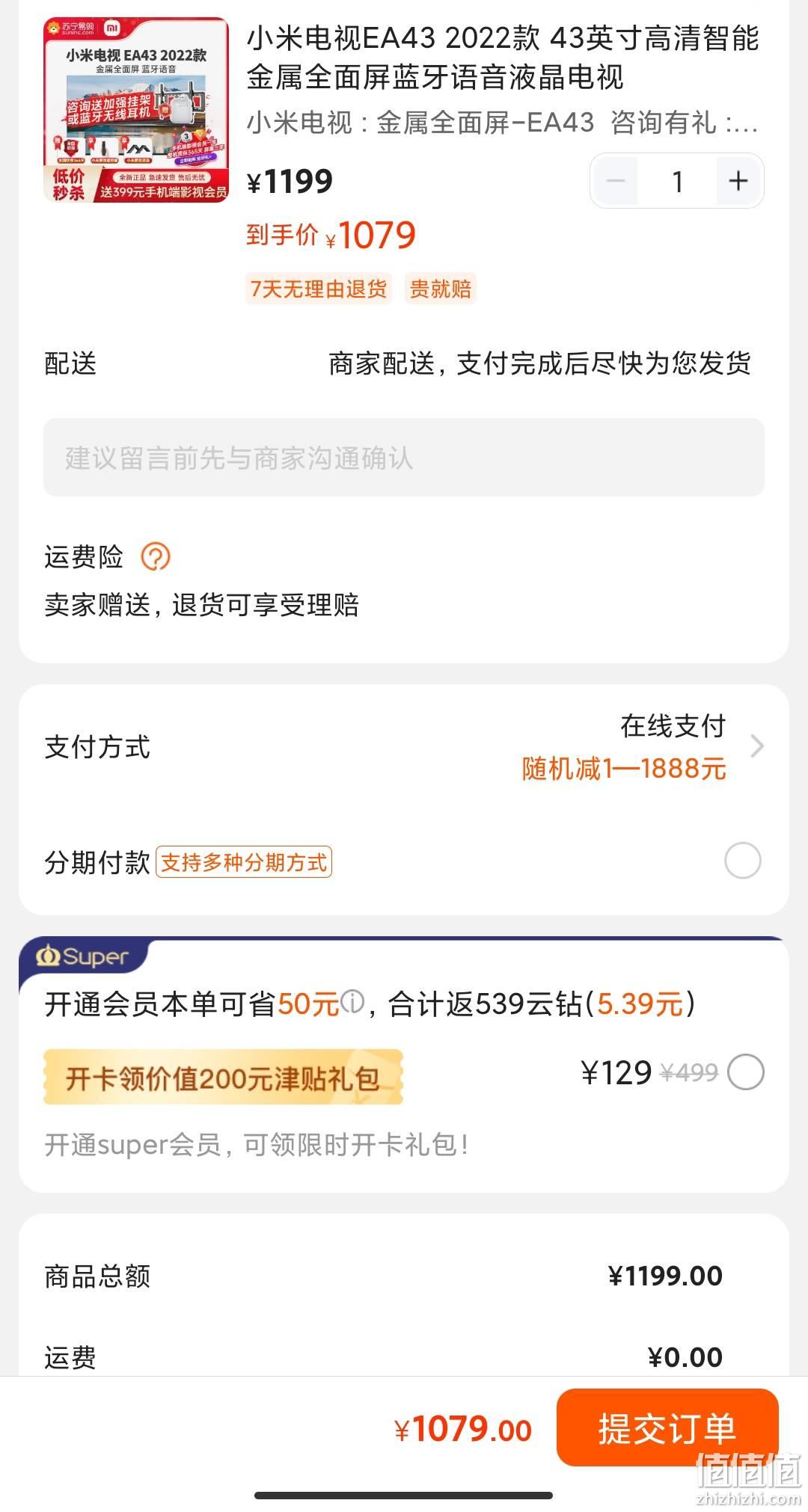Tap the 随机减1—1888元 promotion text
Viewport: 808px width, 1512px height.
(624, 769)
